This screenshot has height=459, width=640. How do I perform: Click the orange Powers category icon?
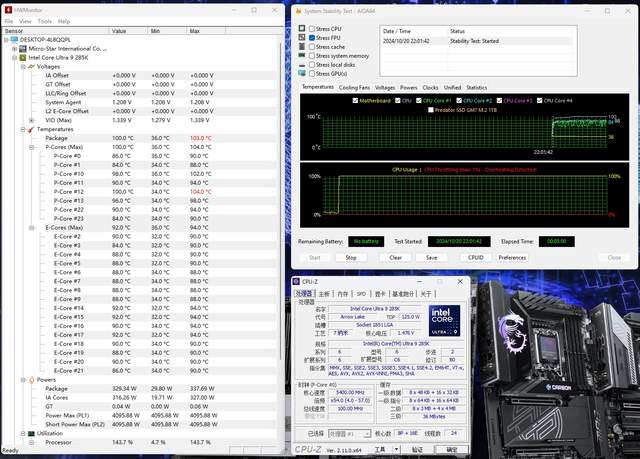pos(31,380)
